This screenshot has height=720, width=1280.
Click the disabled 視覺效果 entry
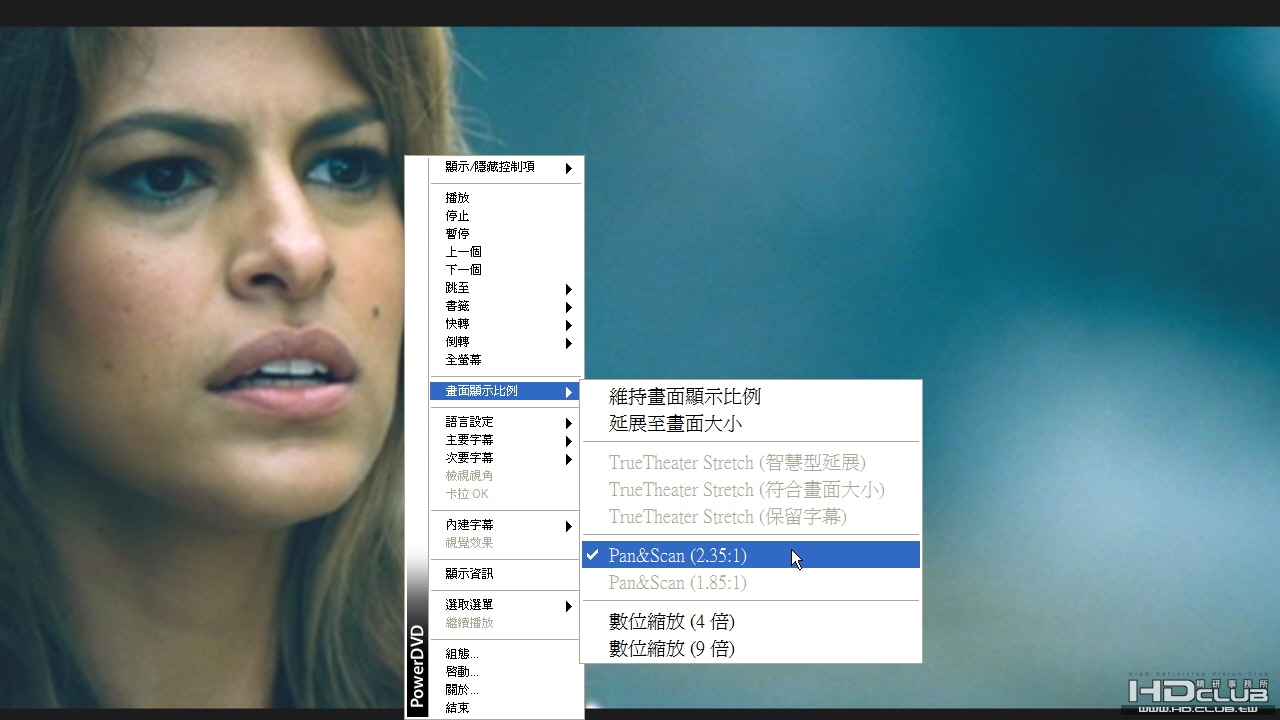click(x=506, y=543)
